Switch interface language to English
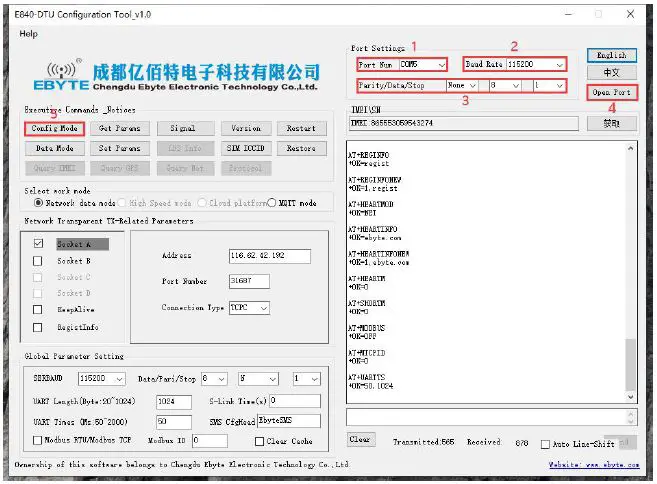The width and height of the screenshot is (657, 484). click(x=612, y=55)
